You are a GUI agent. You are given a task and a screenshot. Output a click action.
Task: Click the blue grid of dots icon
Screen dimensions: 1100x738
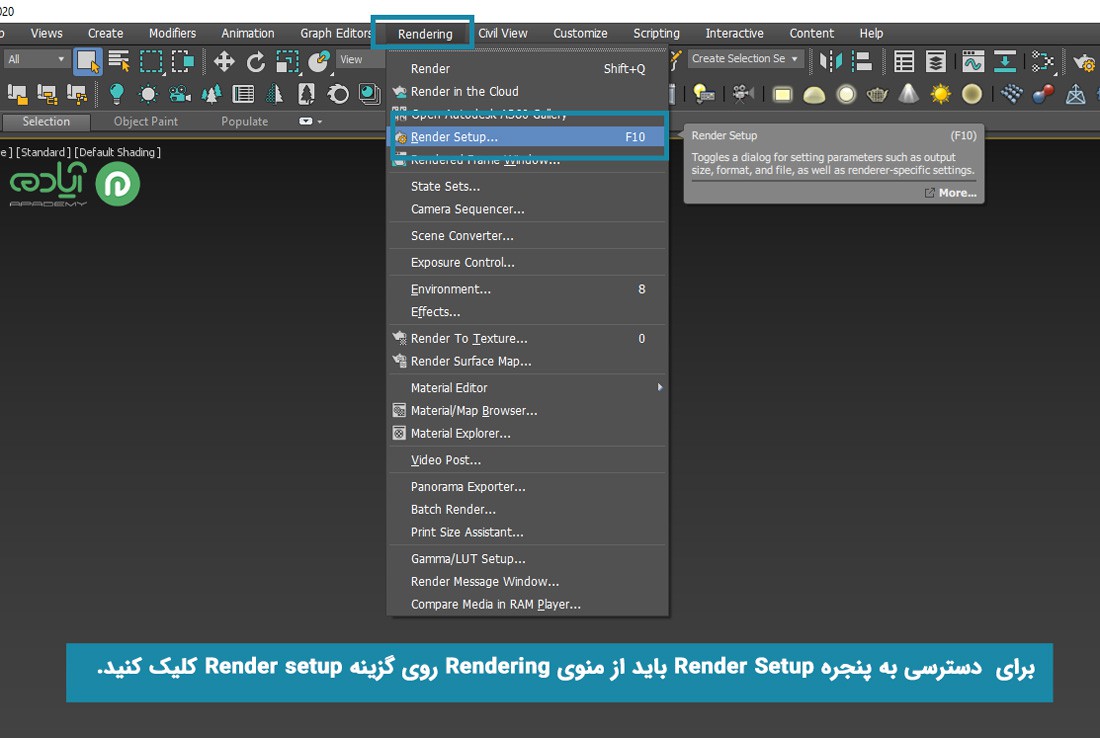1012,93
